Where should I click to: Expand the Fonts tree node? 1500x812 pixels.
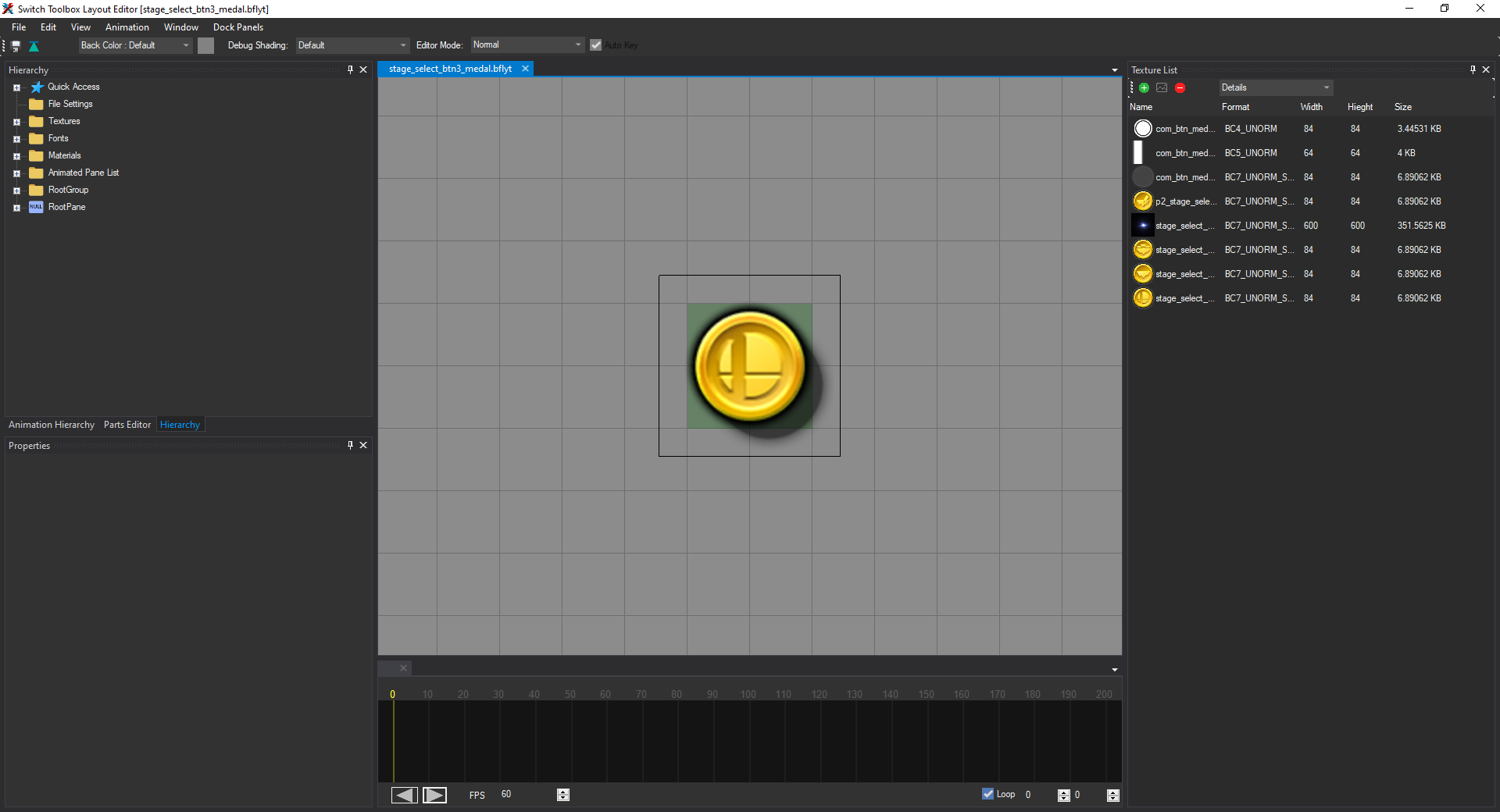16,139
